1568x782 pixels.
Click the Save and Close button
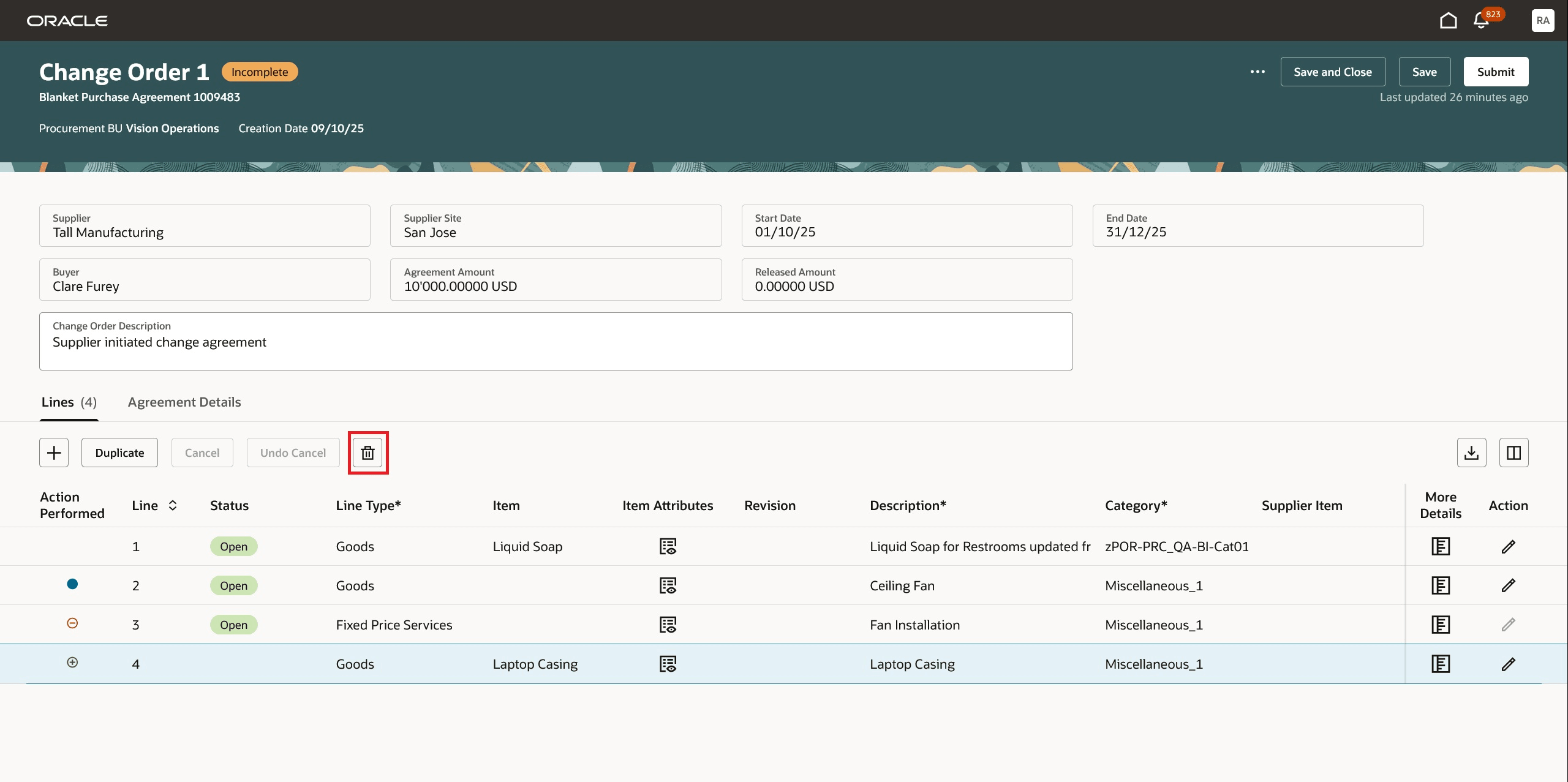pos(1332,72)
